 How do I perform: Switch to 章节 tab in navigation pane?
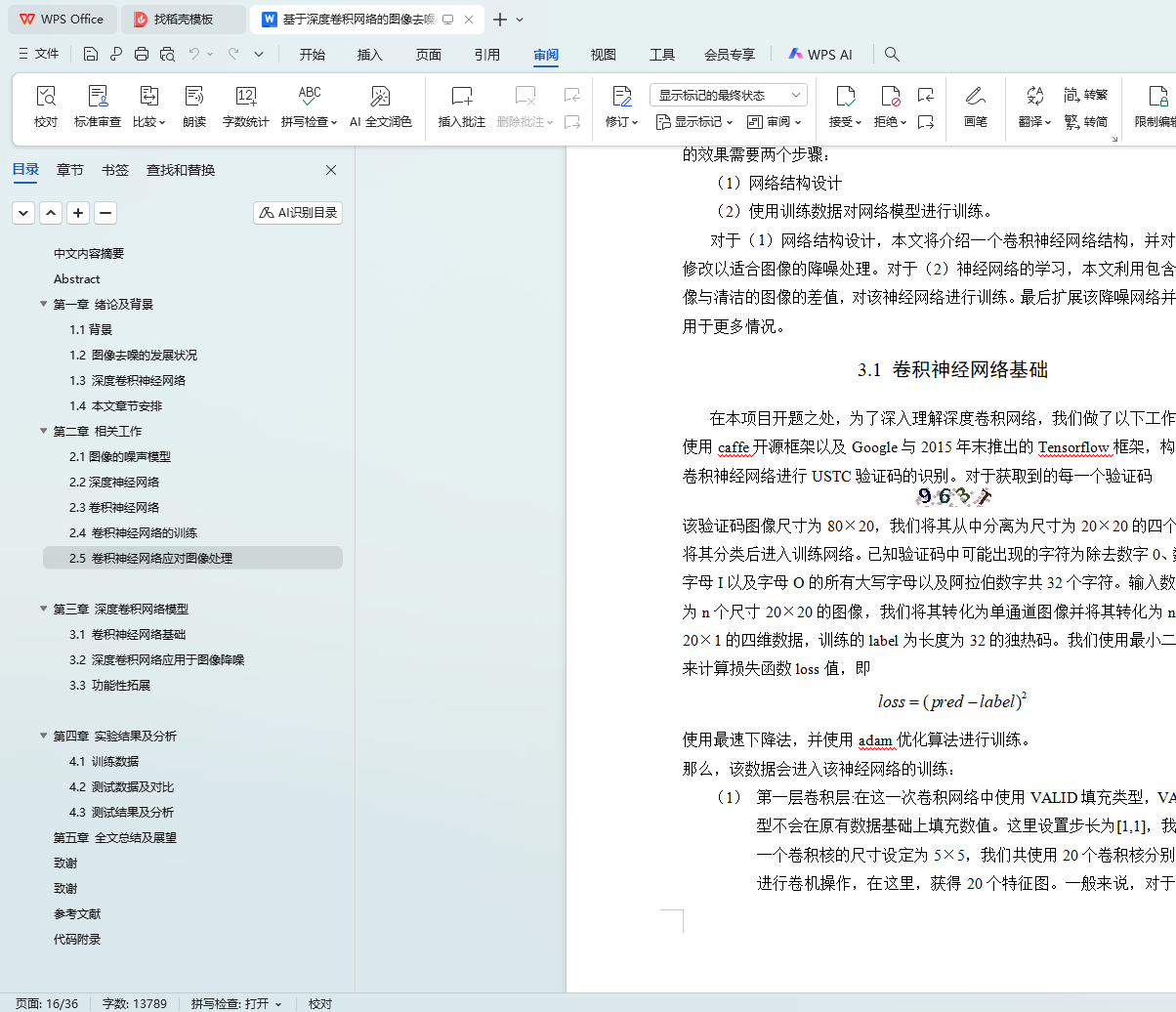(70, 170)
